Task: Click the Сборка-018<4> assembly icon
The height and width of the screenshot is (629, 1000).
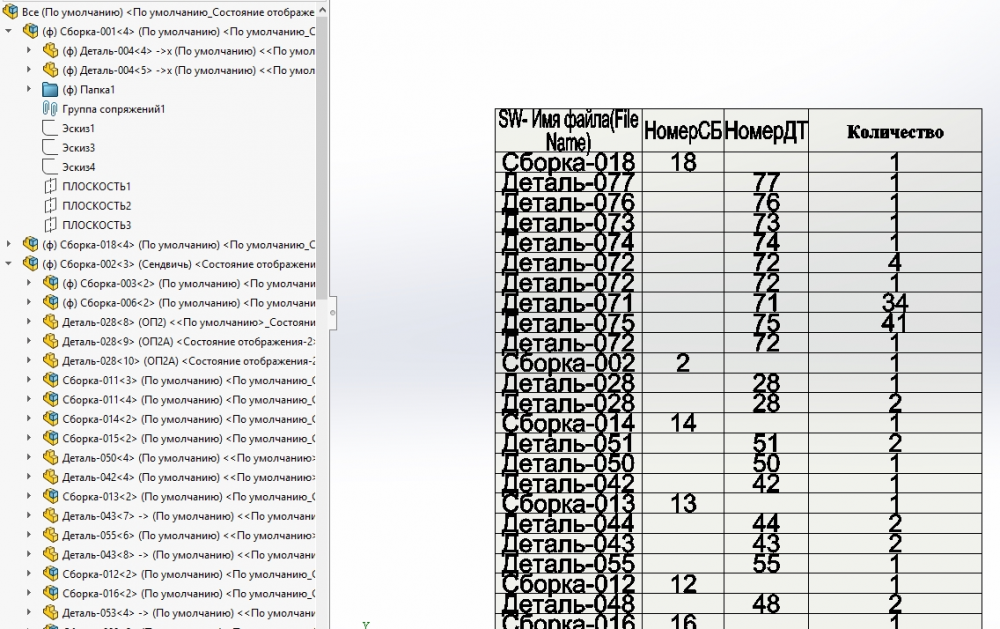Action: (30, 245)
